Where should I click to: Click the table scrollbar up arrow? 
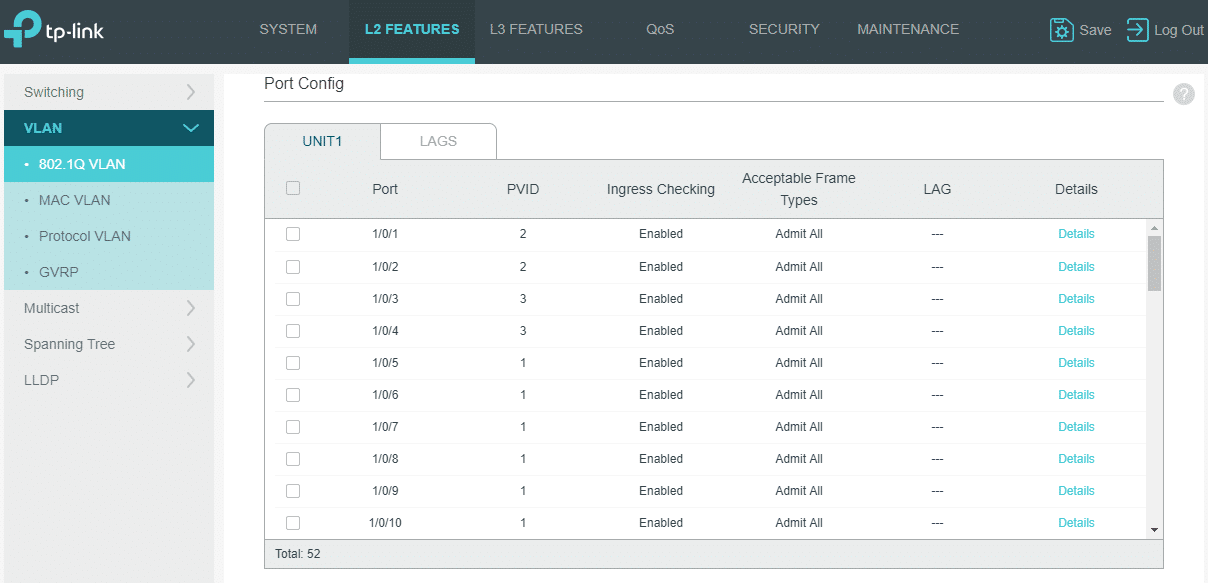tap(1154, 228)
